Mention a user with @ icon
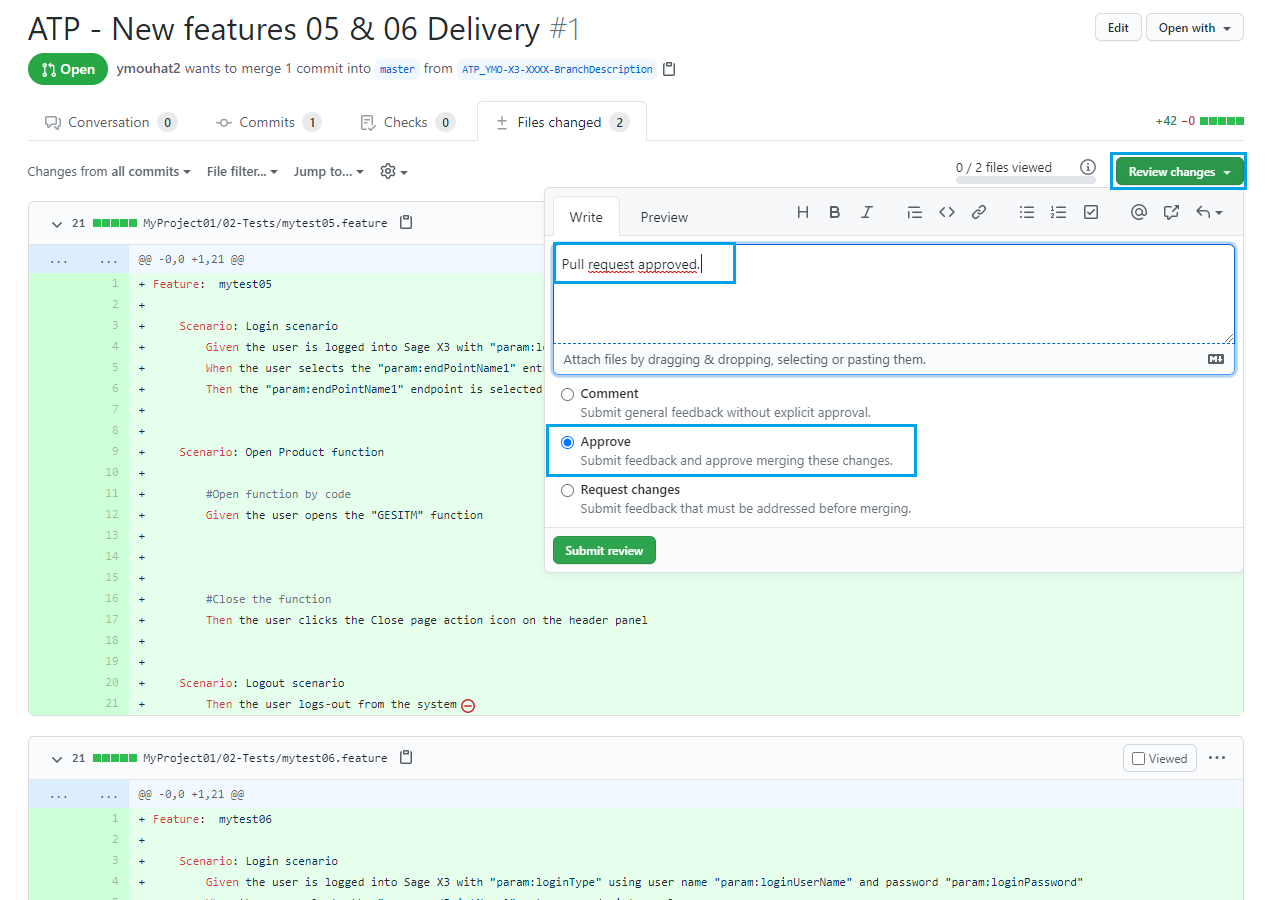The image size is (1270, 900). click(1138, 212)
